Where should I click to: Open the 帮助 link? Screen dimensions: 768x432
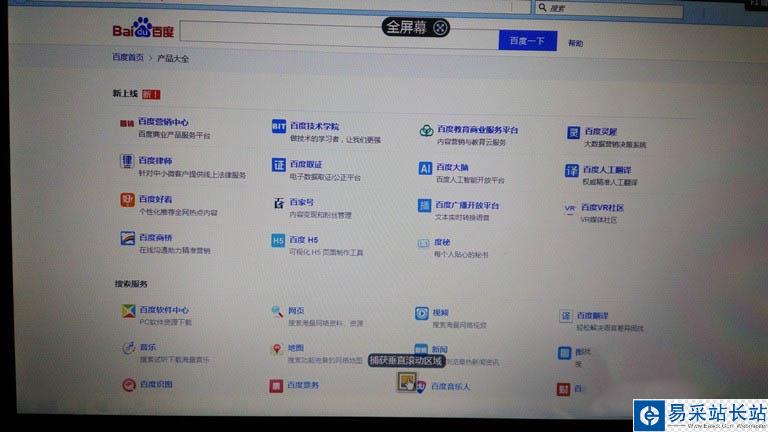(576, 43)
